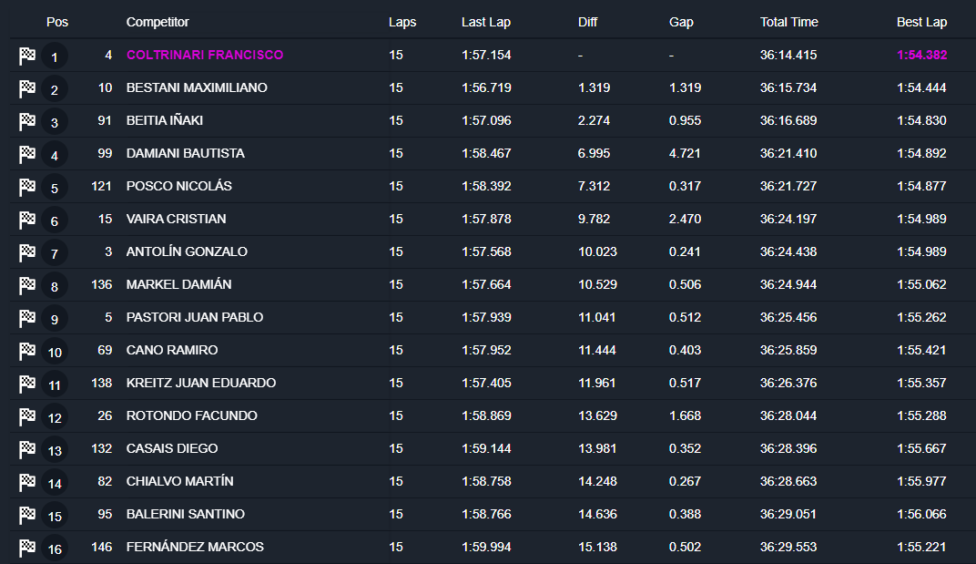Select the checkered flag on Markel Damián's row
Screen dimensions: 976x564
click(27, 286)
